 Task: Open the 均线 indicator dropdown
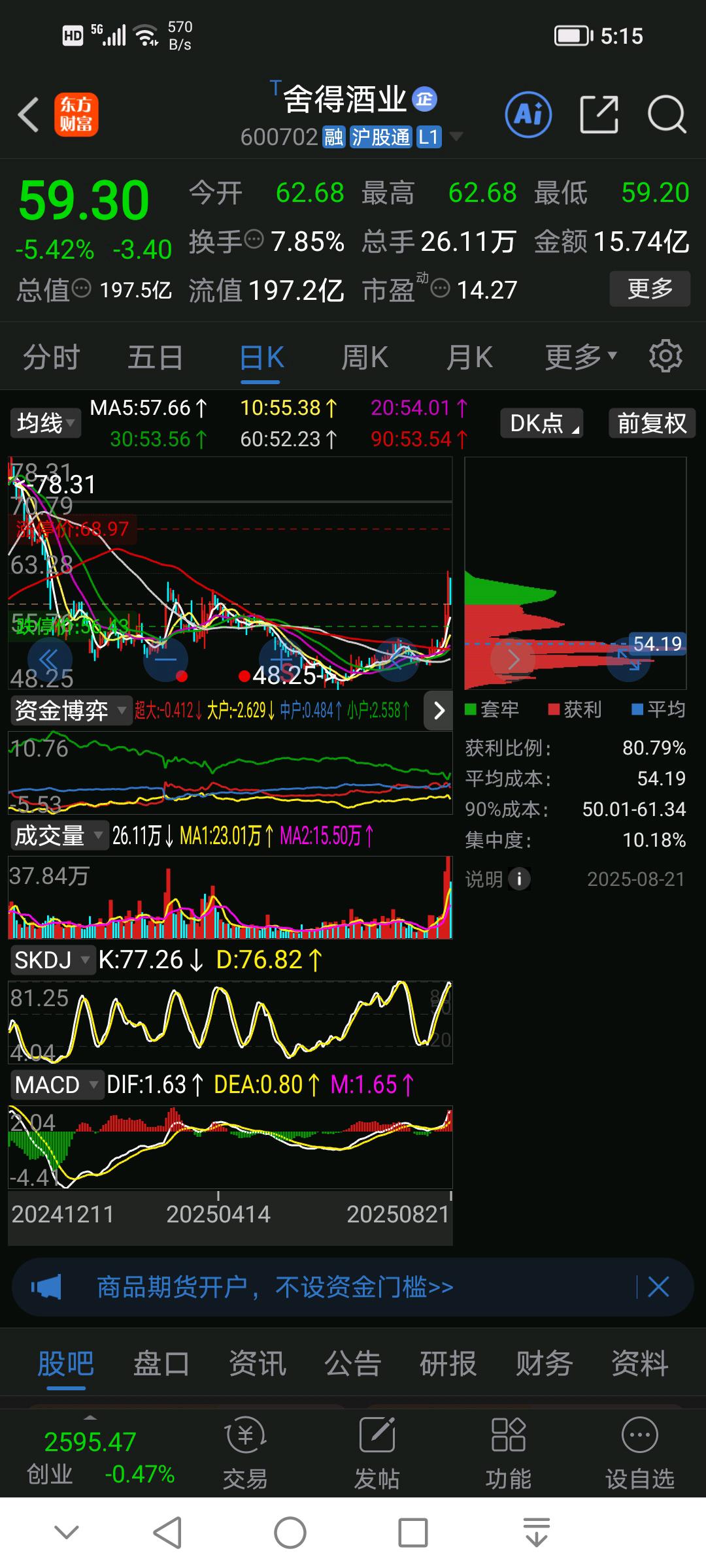coord(45,423)
